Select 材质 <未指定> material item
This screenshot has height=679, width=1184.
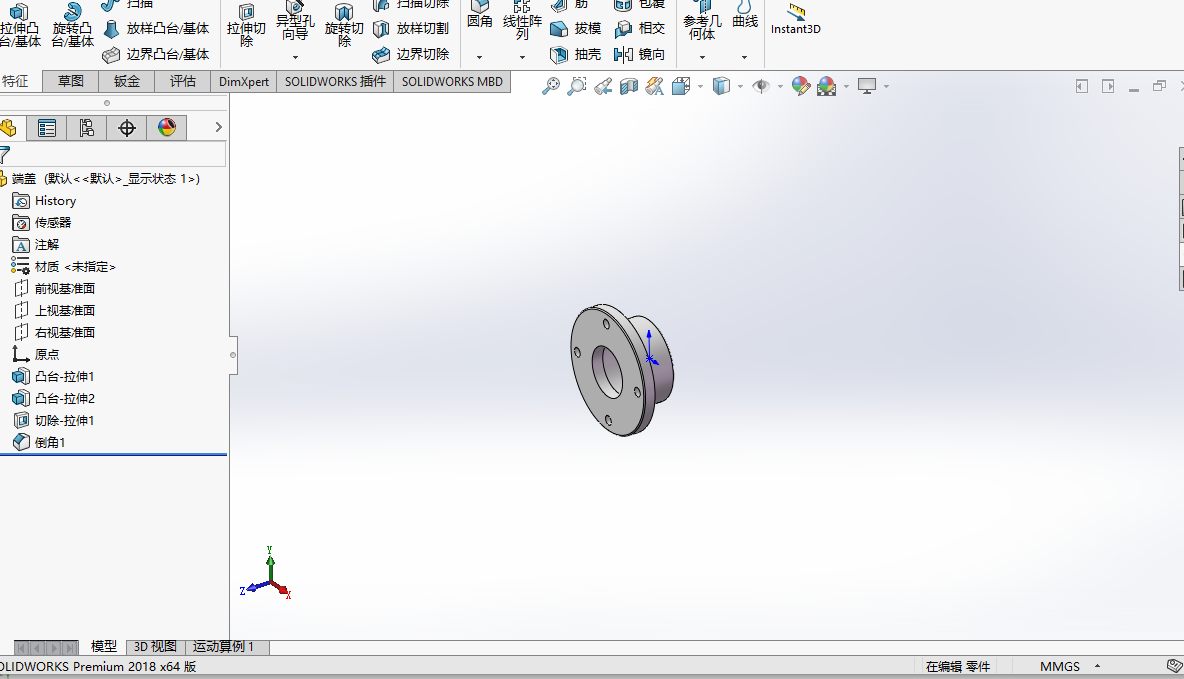(x=63, y=267)
